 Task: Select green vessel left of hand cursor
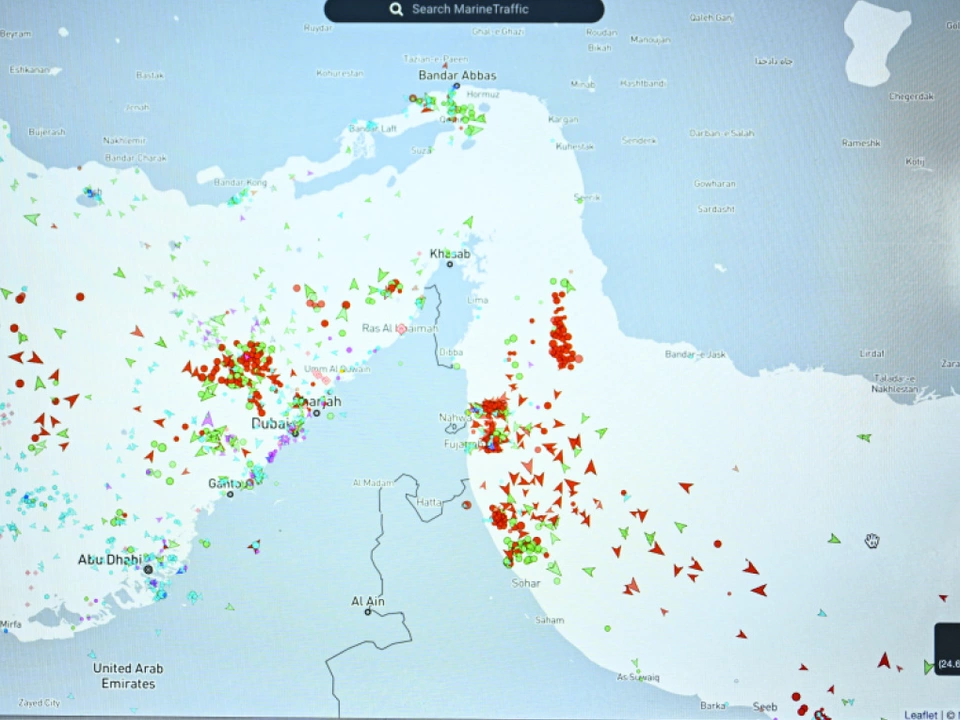[834, 539]
